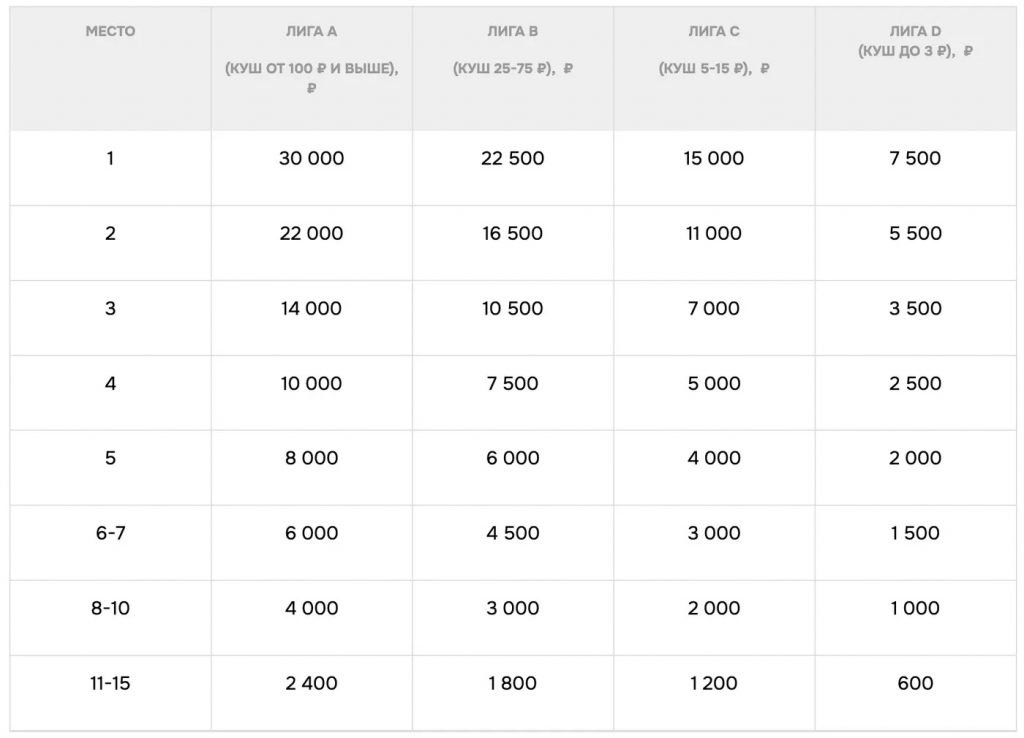Click the 5 500 cell in Лига D
Screen dimensions: 1024x738
[915, 233]
